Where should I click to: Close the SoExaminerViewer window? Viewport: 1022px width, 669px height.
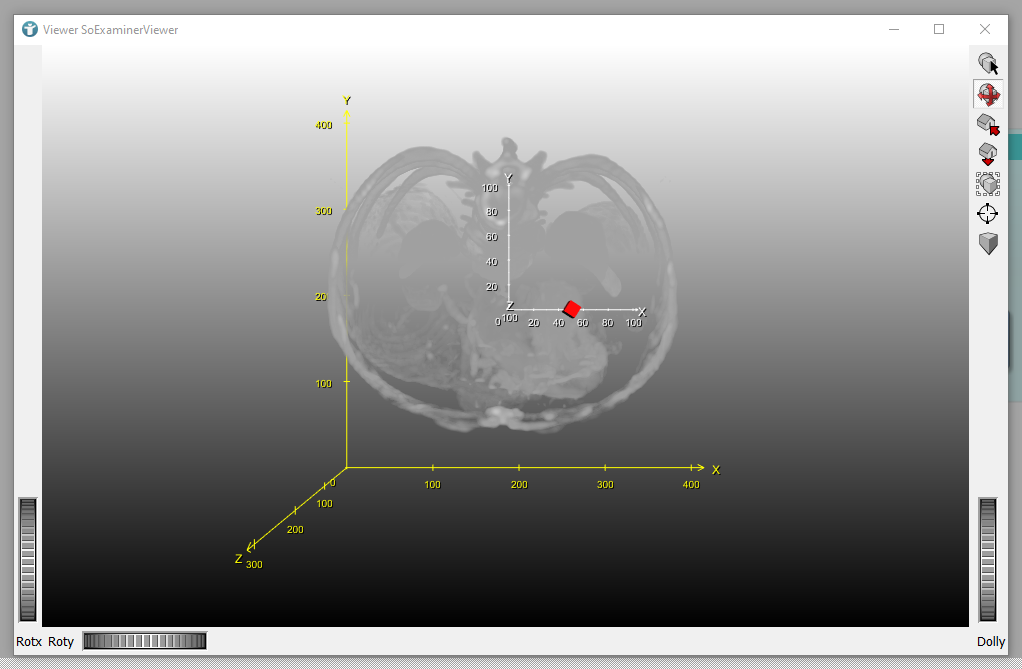click(x=985, y=29)
